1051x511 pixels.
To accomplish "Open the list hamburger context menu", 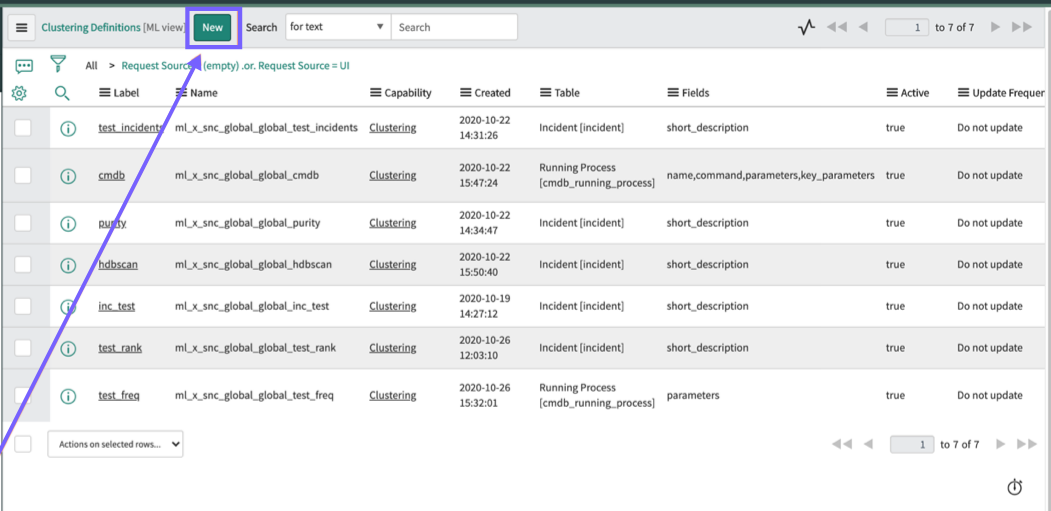I will 21,27.
